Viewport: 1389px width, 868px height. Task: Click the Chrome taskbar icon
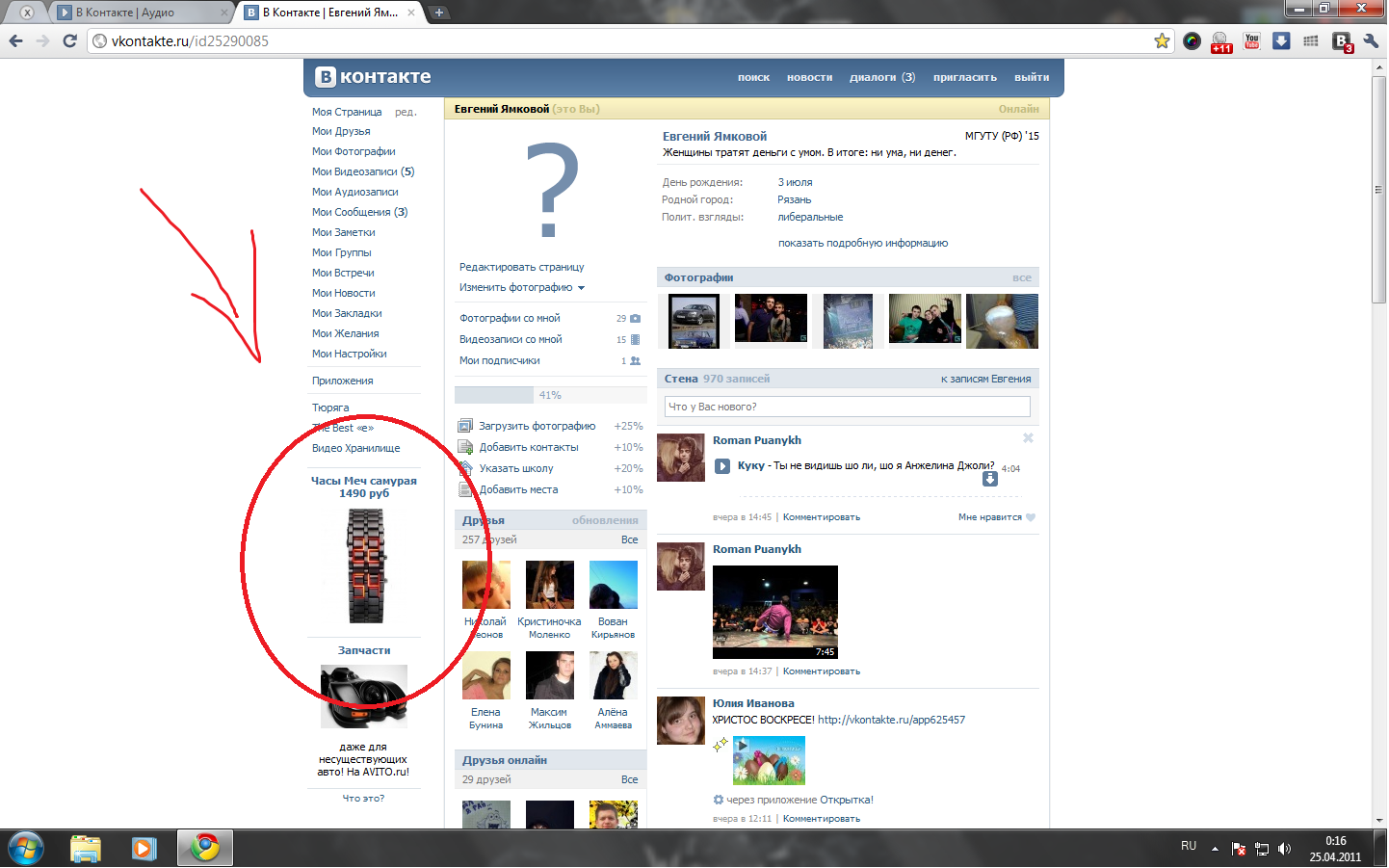204,849
